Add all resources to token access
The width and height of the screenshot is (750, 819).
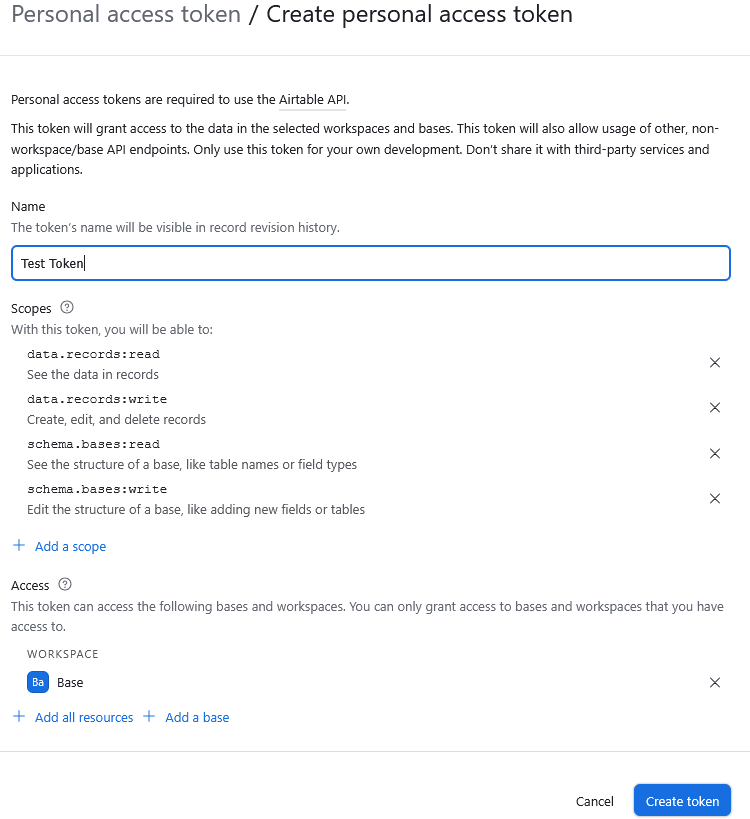tap(84, 717)
